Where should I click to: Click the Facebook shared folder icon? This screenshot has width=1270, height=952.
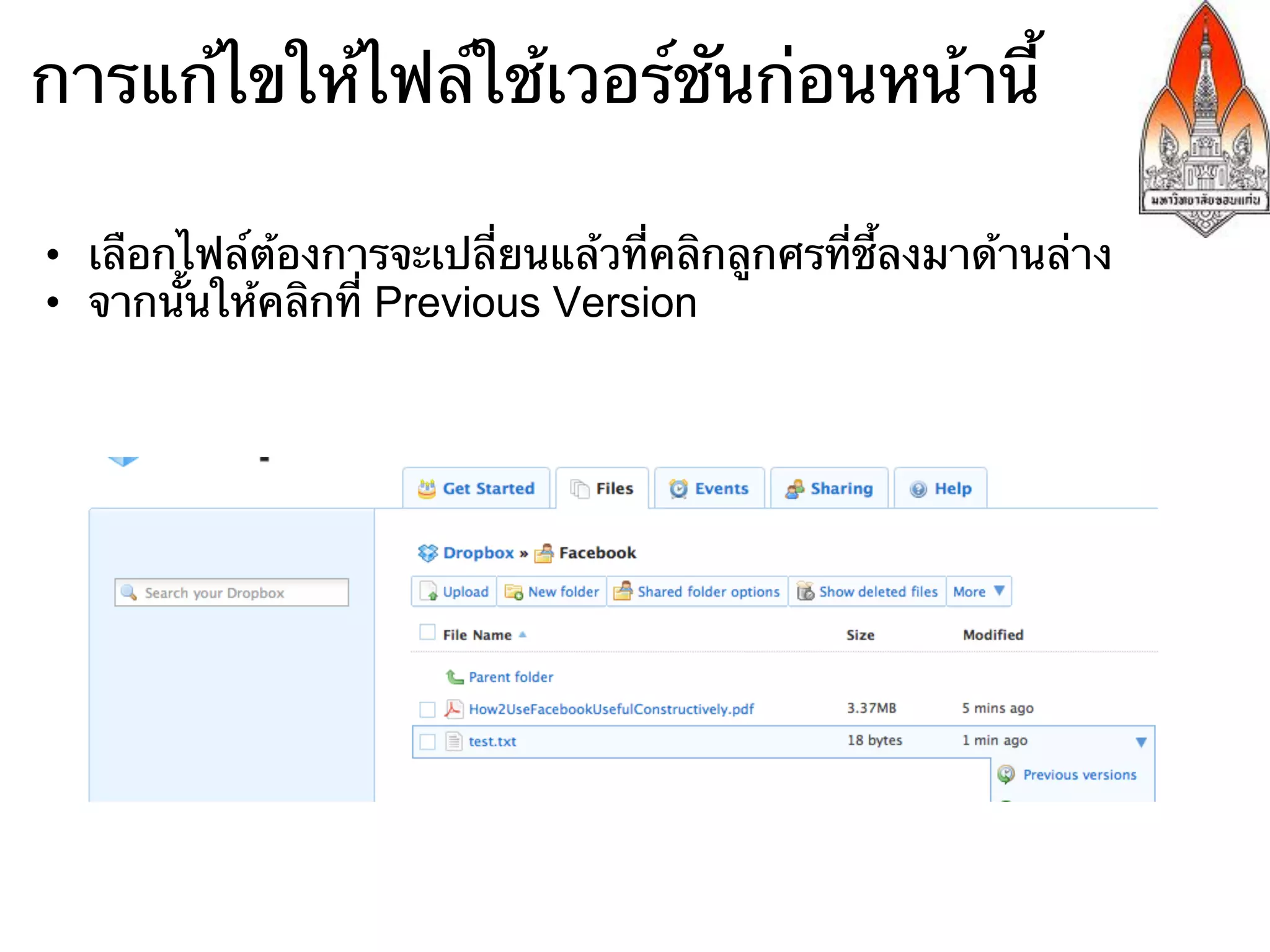pos(544,553)
